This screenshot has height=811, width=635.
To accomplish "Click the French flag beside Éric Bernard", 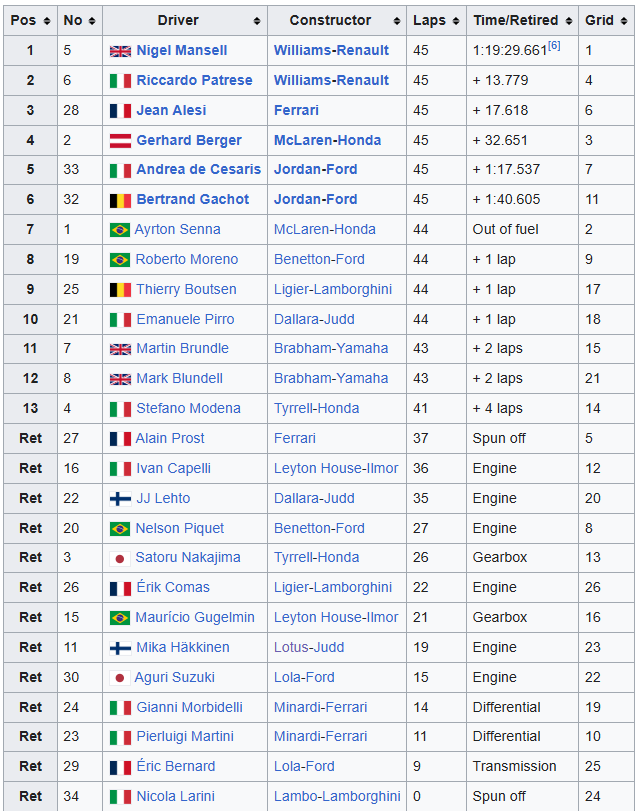I will click(120, 767).
